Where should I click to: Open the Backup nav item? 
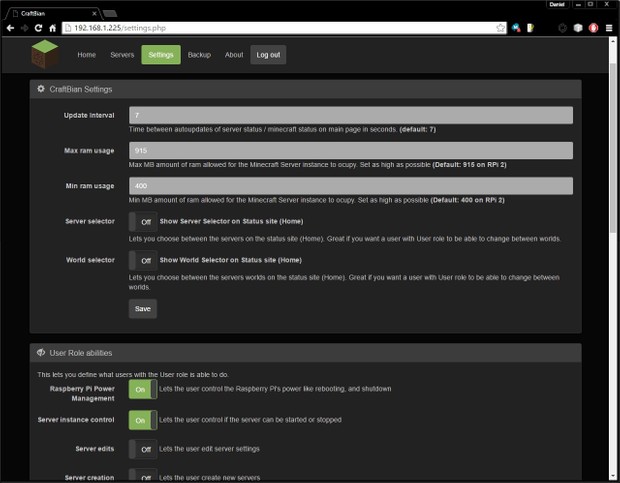199,55
